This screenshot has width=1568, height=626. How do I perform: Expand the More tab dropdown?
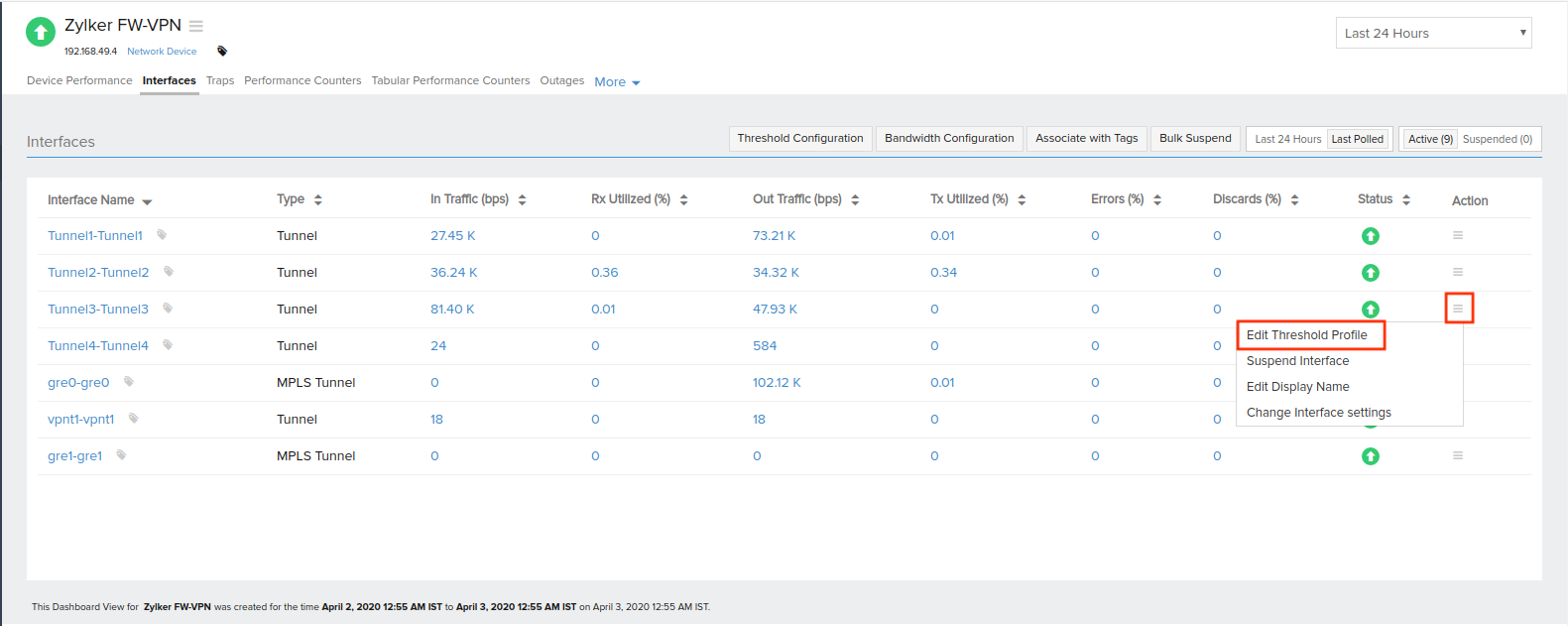tap(617, 82)
